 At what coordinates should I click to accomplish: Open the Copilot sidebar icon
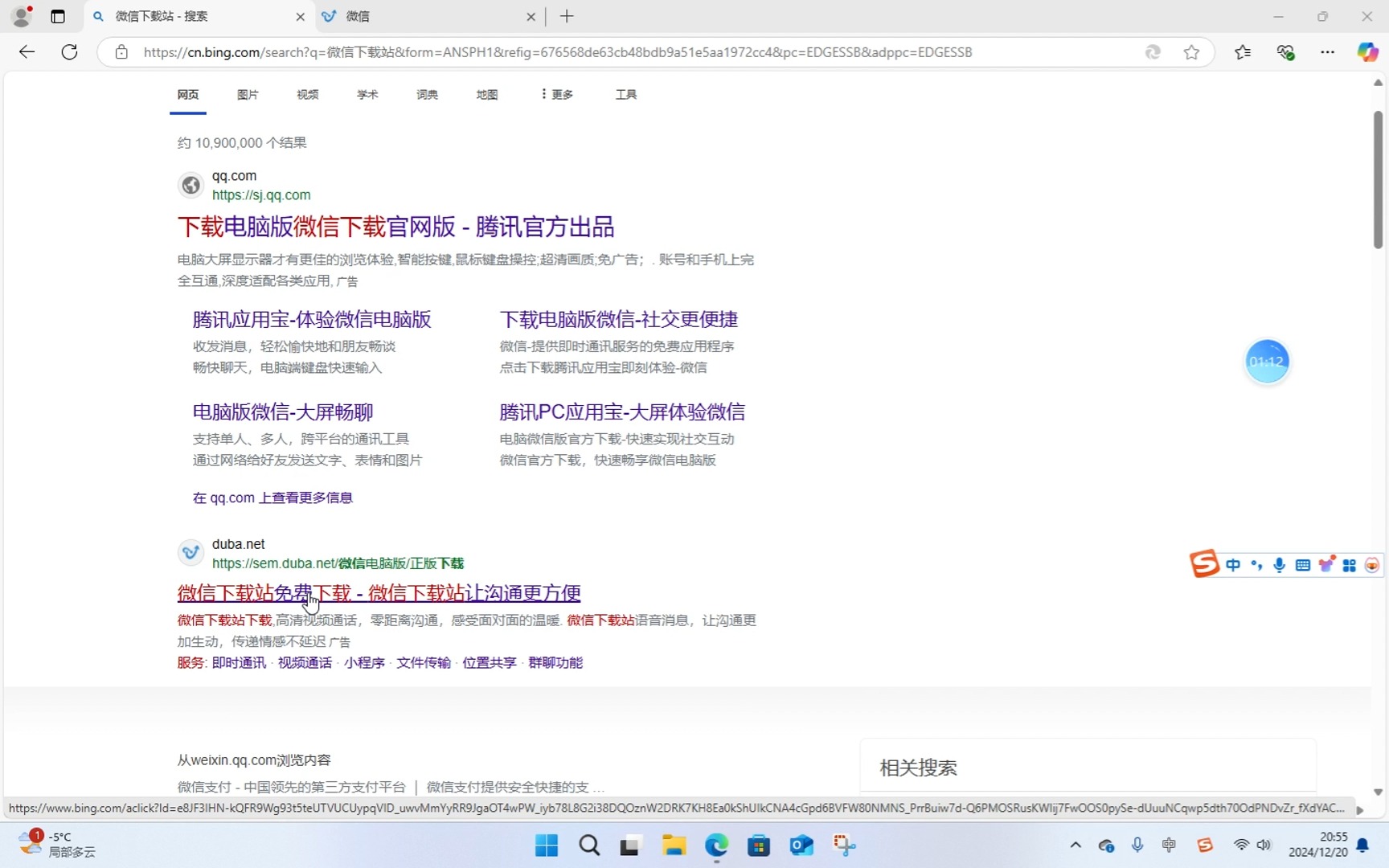(x=1367, y=52)
